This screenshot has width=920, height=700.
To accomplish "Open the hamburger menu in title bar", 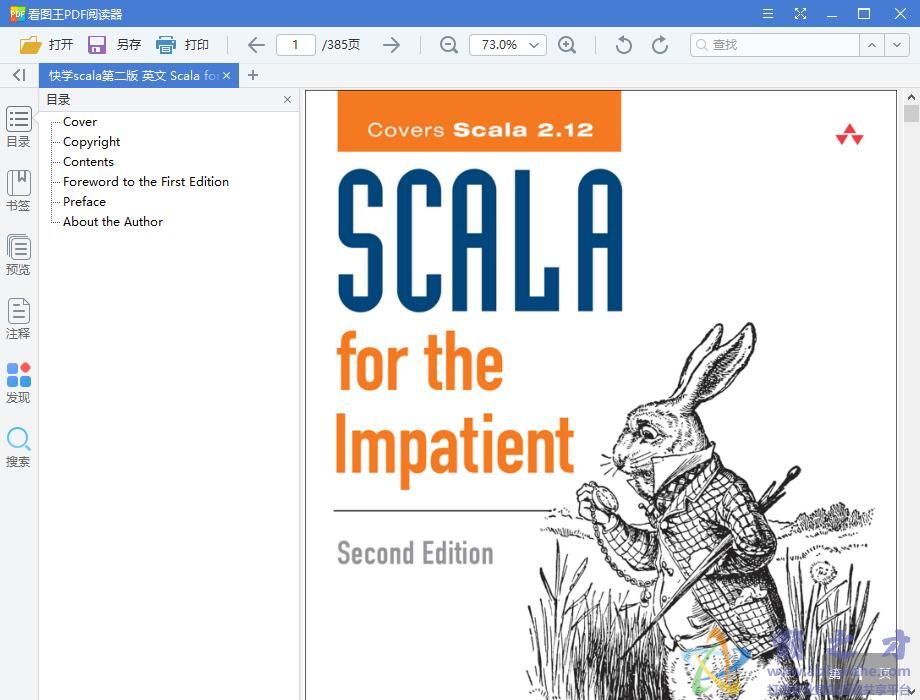I will click(767, 13).
